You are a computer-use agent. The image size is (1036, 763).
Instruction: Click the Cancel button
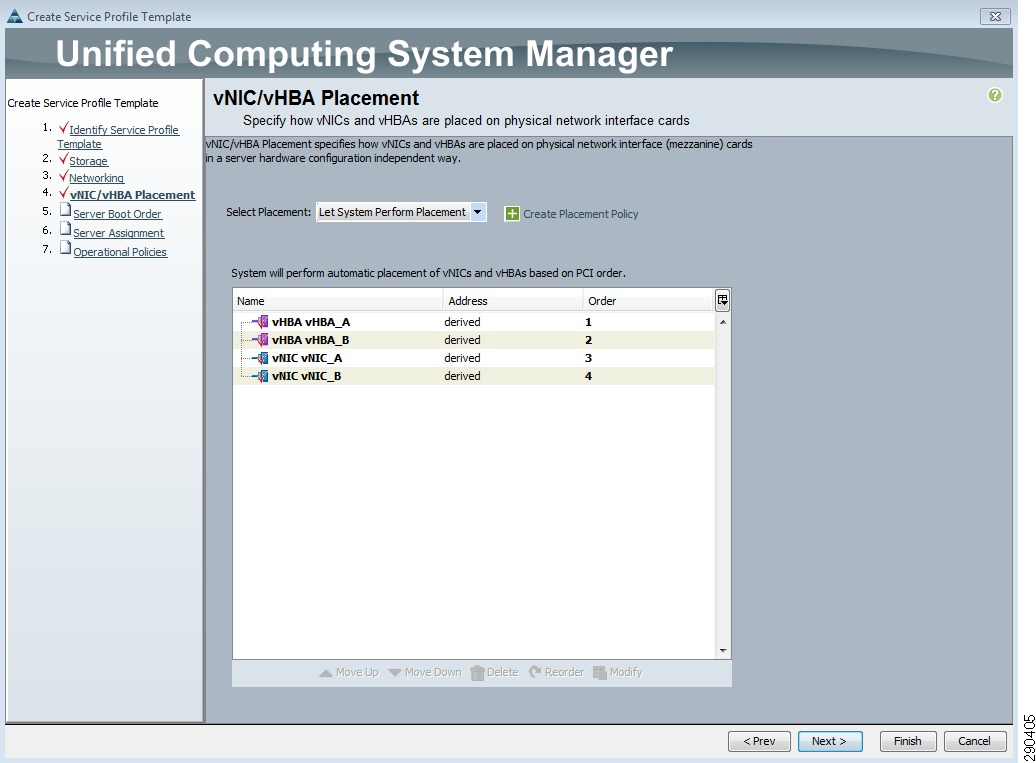click(x=975, y=741)
